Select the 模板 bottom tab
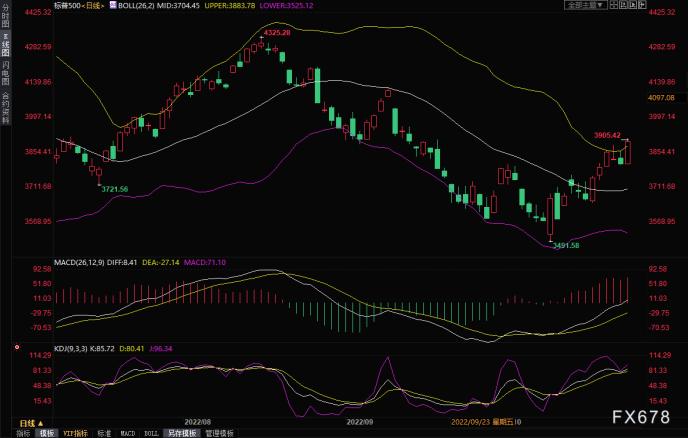688x438 pixels. [x=47, y=433]
